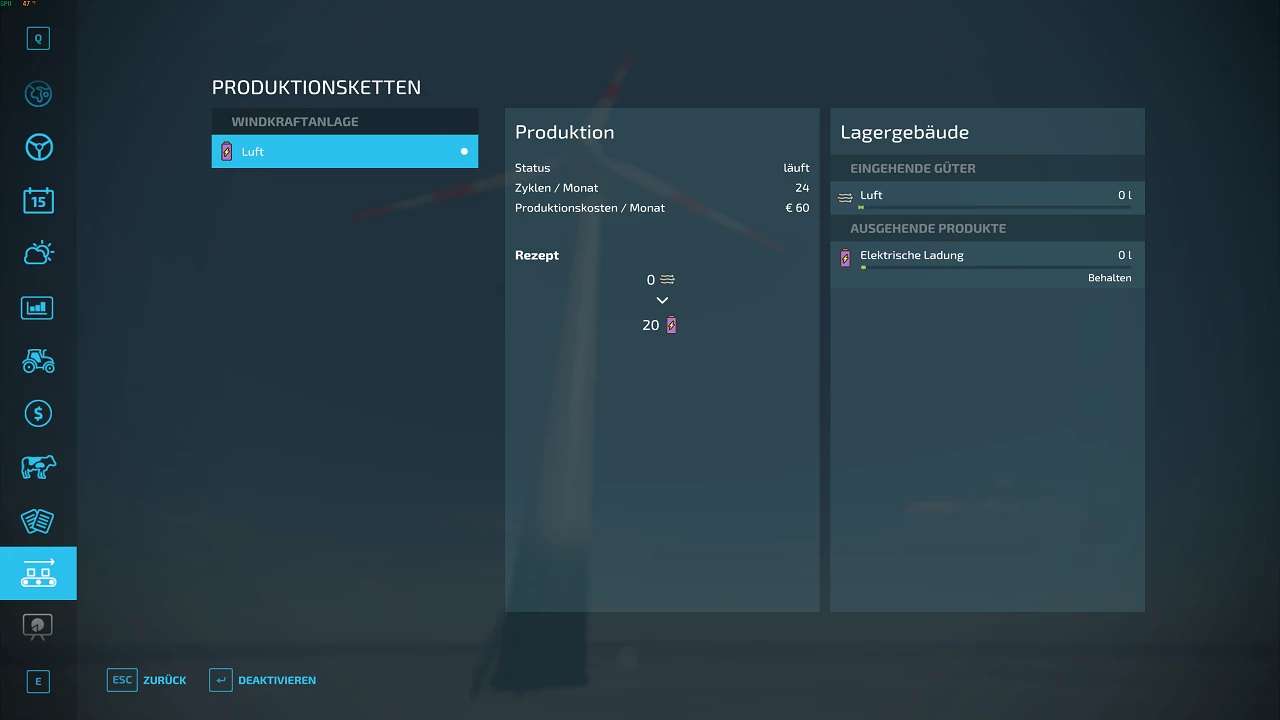
Task: Select the Luft incoming goods row
Action: click(986, 196)
